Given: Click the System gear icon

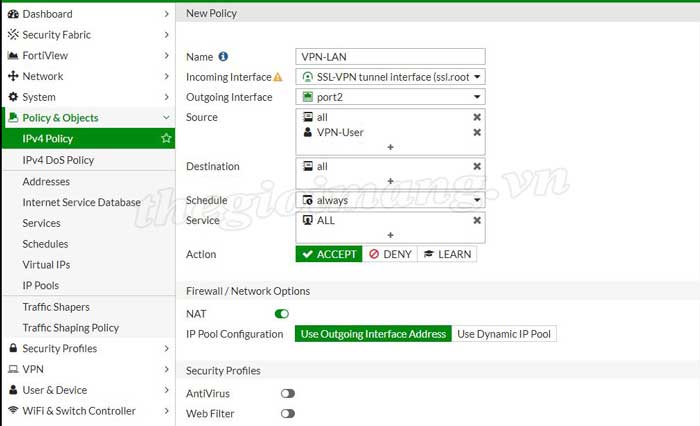Looking at the screenshot, I should [x=13, y=97].
